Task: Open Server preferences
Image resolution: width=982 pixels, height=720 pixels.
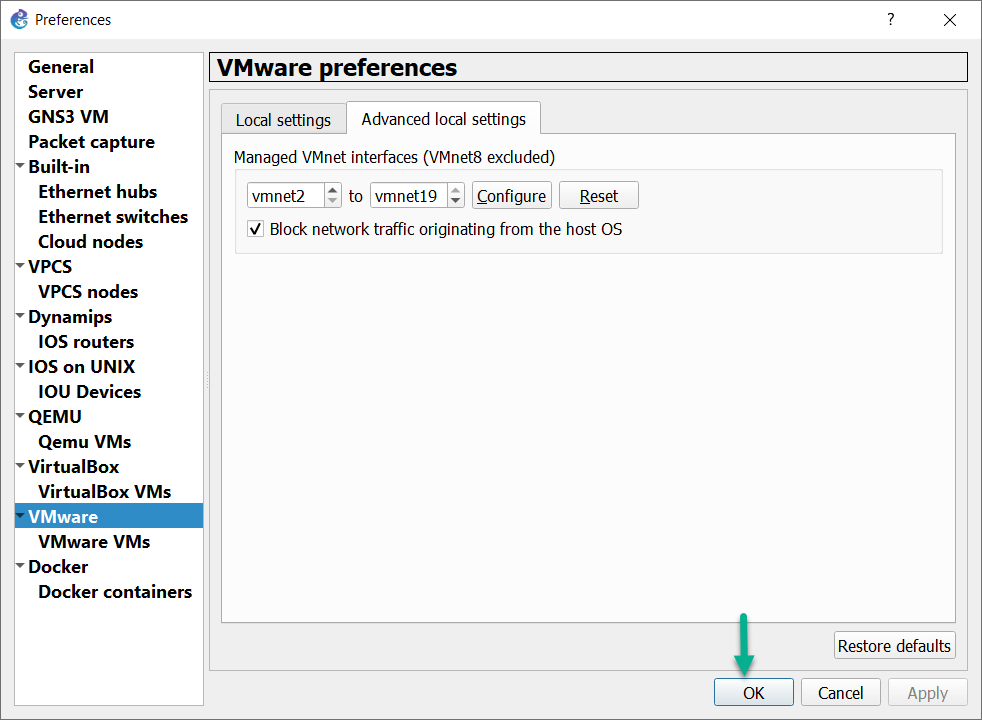Action: click(55, 91)
